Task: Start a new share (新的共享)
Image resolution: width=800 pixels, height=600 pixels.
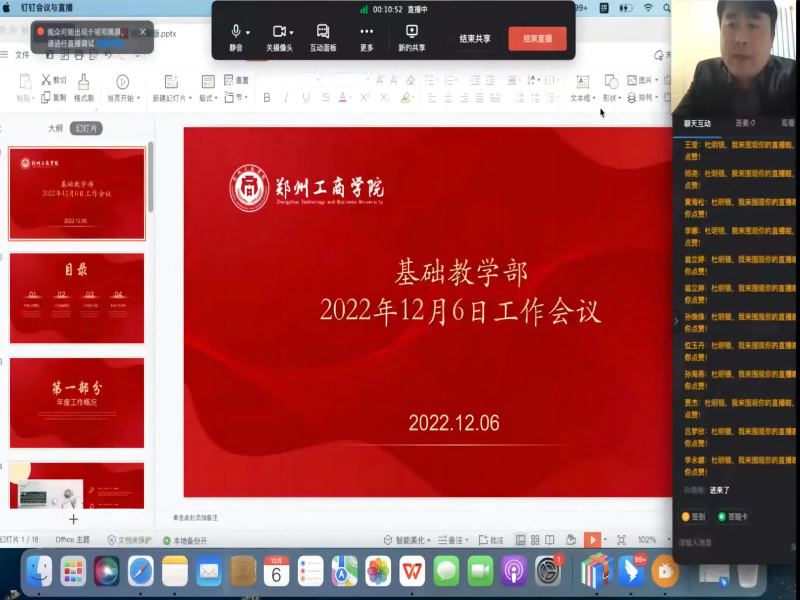Action: [412, 32]
